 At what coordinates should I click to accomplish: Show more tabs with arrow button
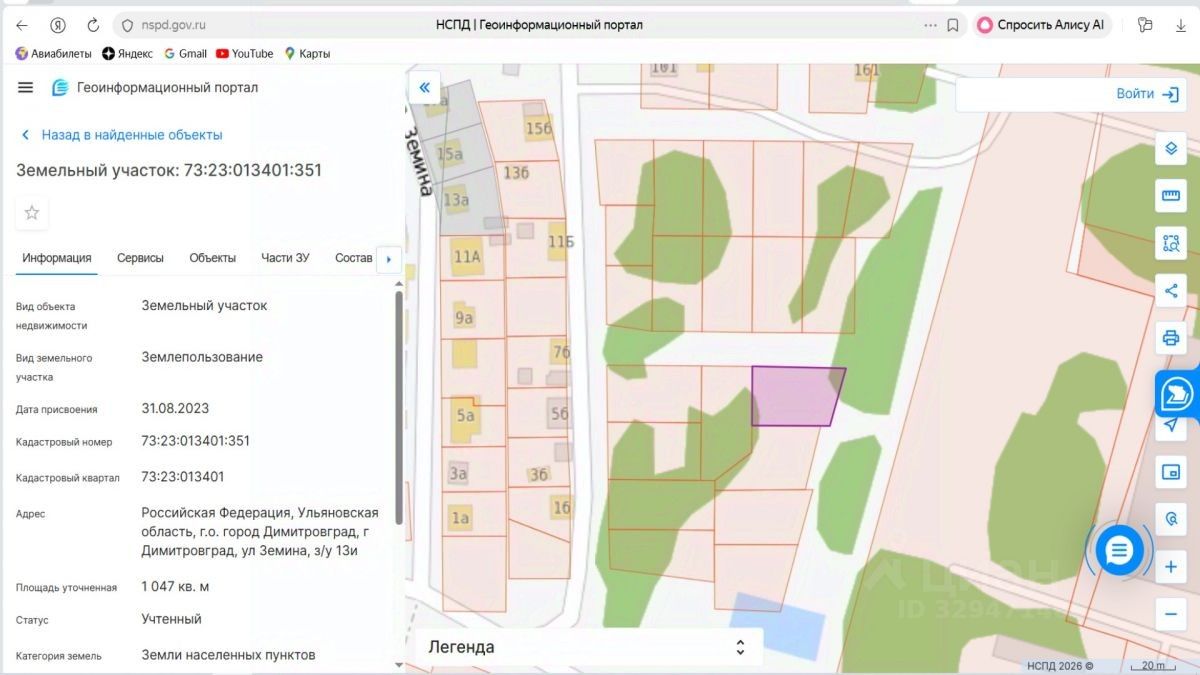(x=388, y=259)
